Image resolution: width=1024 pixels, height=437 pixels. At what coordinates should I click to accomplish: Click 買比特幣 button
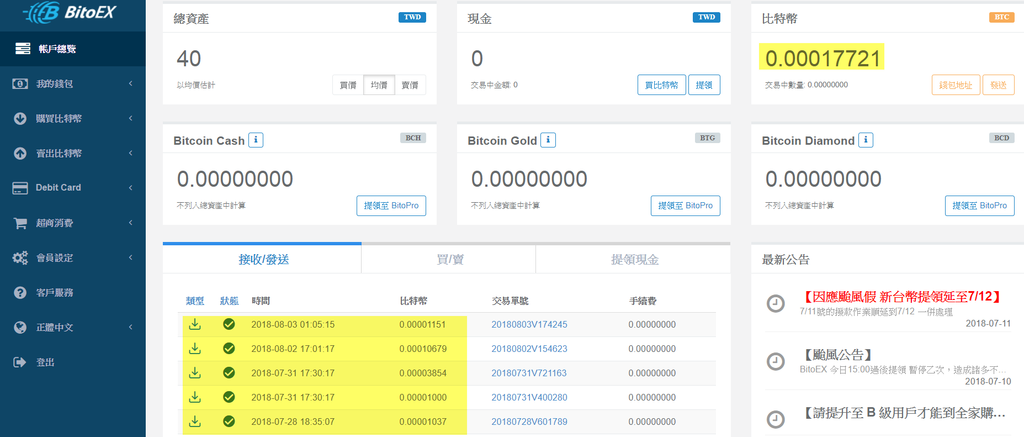coord(662,85)
